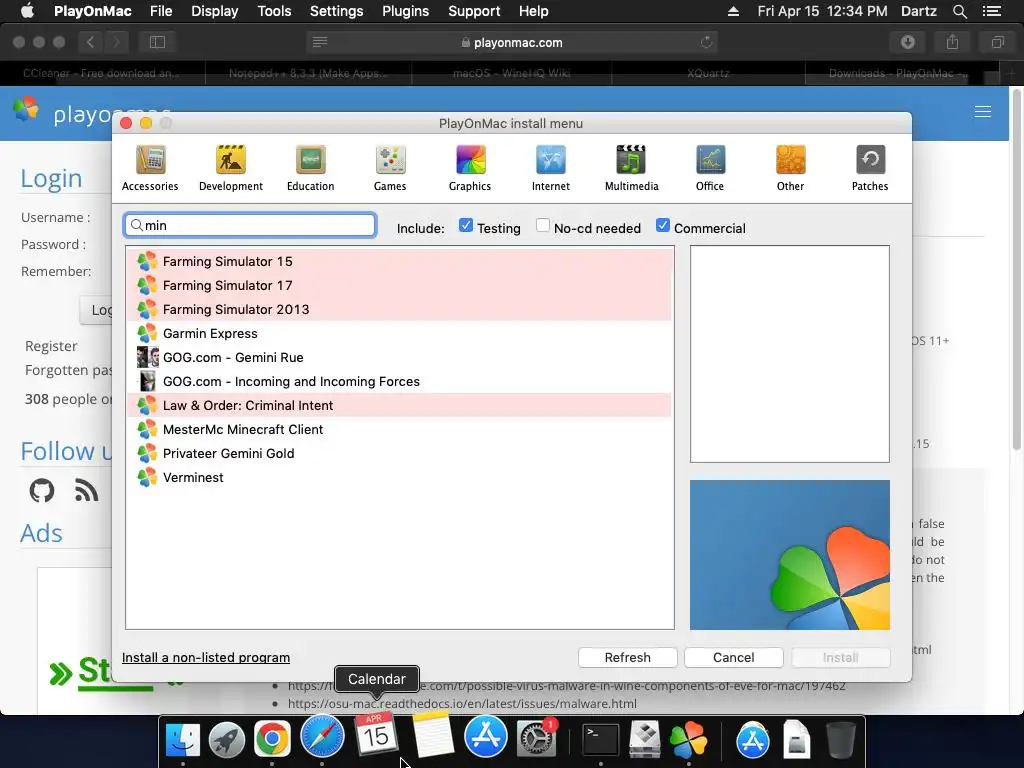The height and width of the screenshot is (768, 1024).
Task: Open the Office category
Action: tap(710, 168)
